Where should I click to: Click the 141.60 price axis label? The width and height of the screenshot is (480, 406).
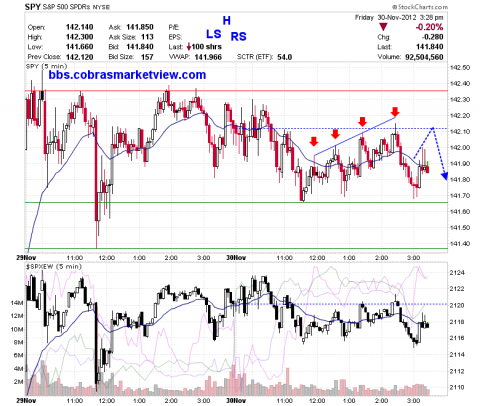click(460, 212)
